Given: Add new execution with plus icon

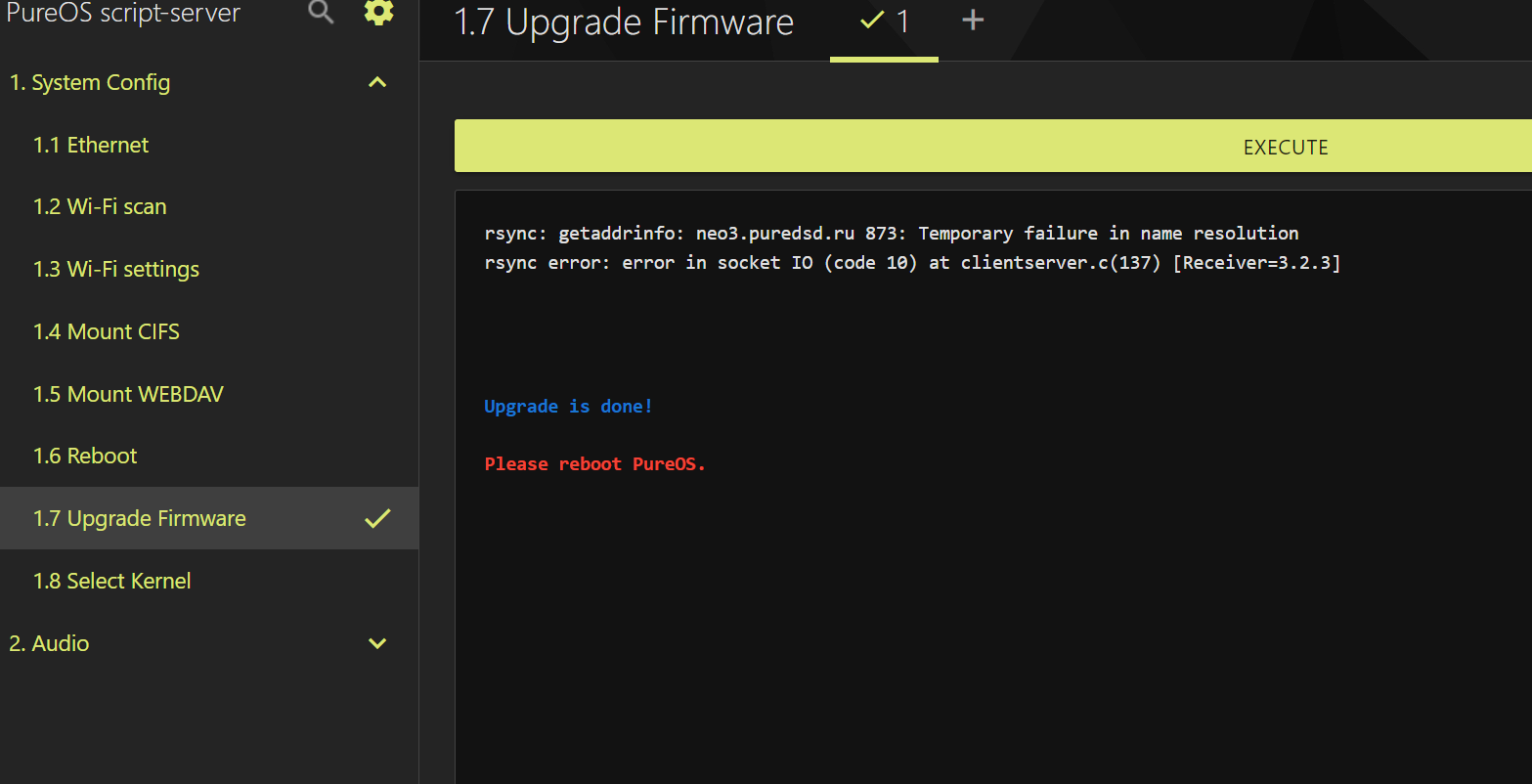Looking at the screenshot, I should pyautogui.click(x=972, y=21).
